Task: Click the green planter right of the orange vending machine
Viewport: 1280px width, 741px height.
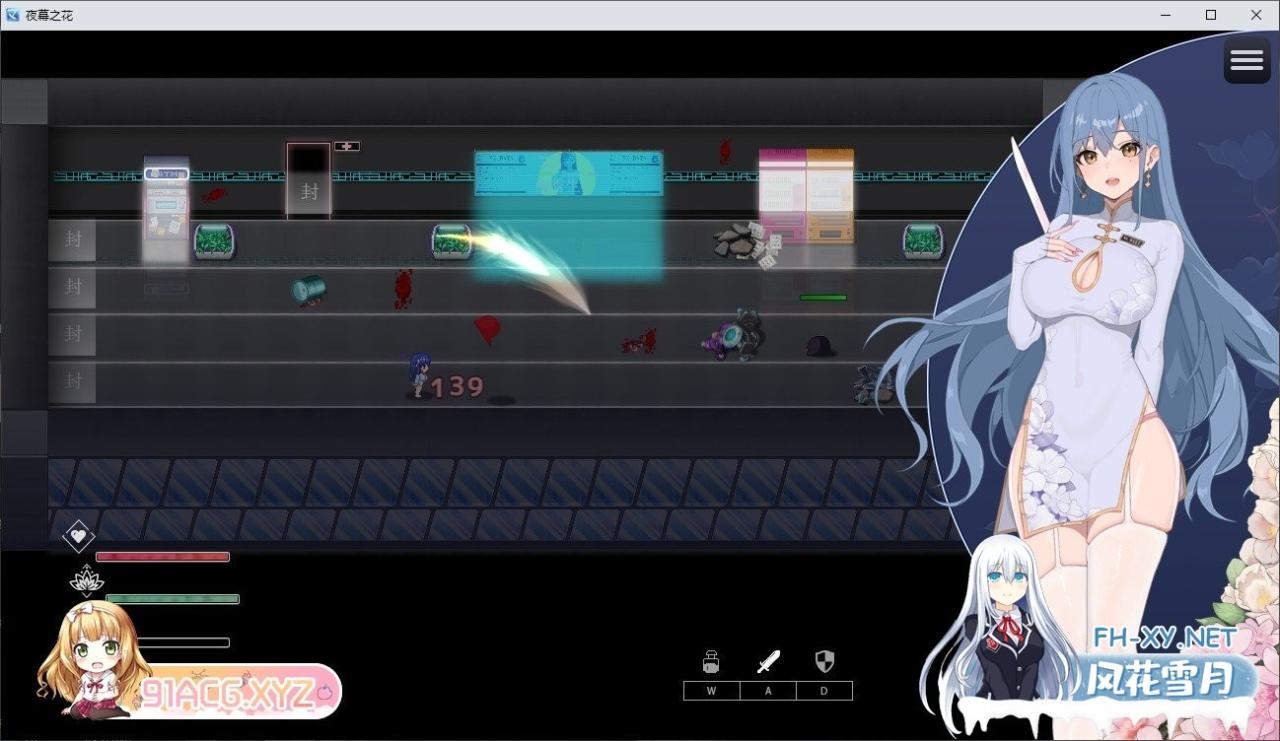Action: (x=923, y=242)
